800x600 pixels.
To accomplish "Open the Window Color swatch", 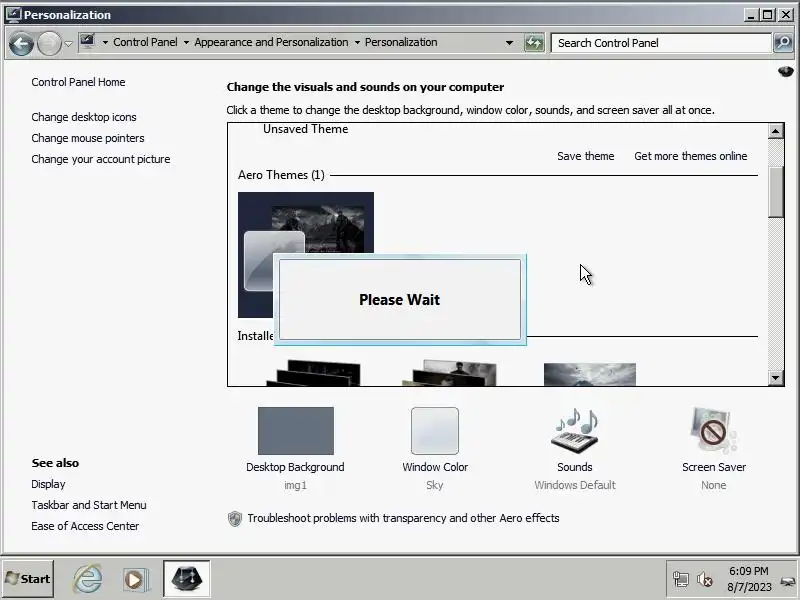I will point(435,431).
